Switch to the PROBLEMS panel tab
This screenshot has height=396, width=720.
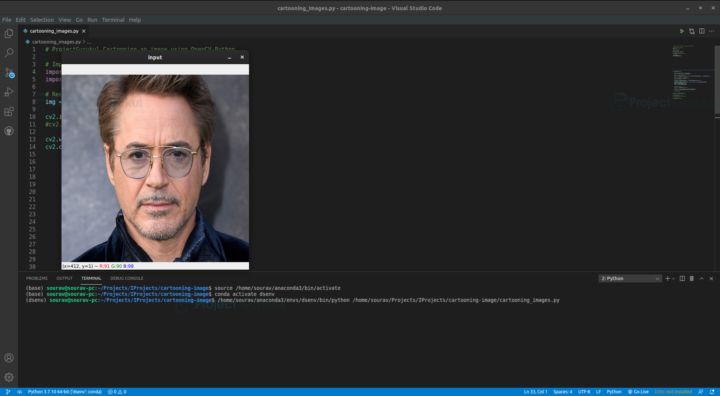[x=37, y=278]
